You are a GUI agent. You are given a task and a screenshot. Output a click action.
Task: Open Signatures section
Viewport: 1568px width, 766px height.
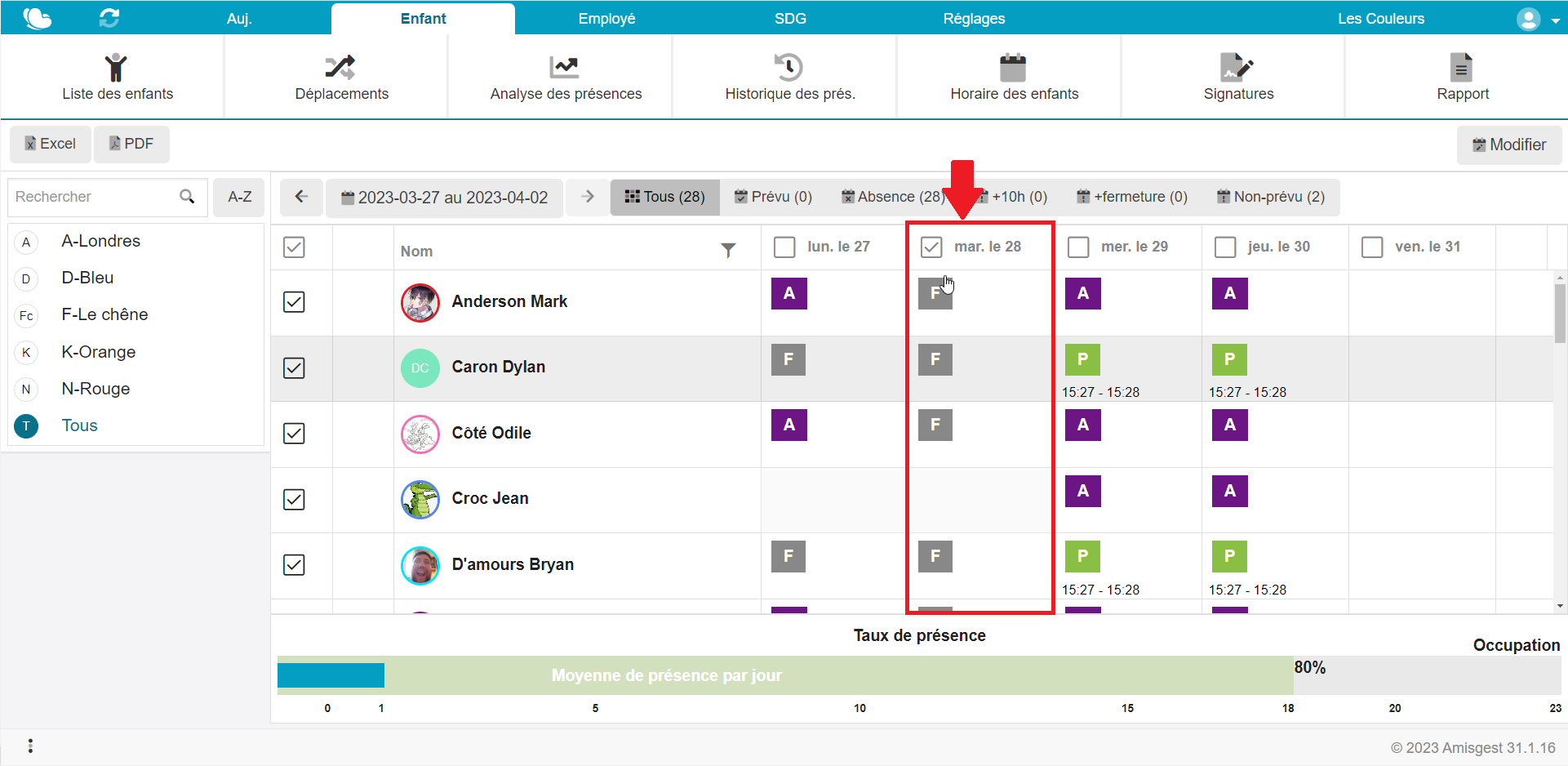tap(1238, 78)
